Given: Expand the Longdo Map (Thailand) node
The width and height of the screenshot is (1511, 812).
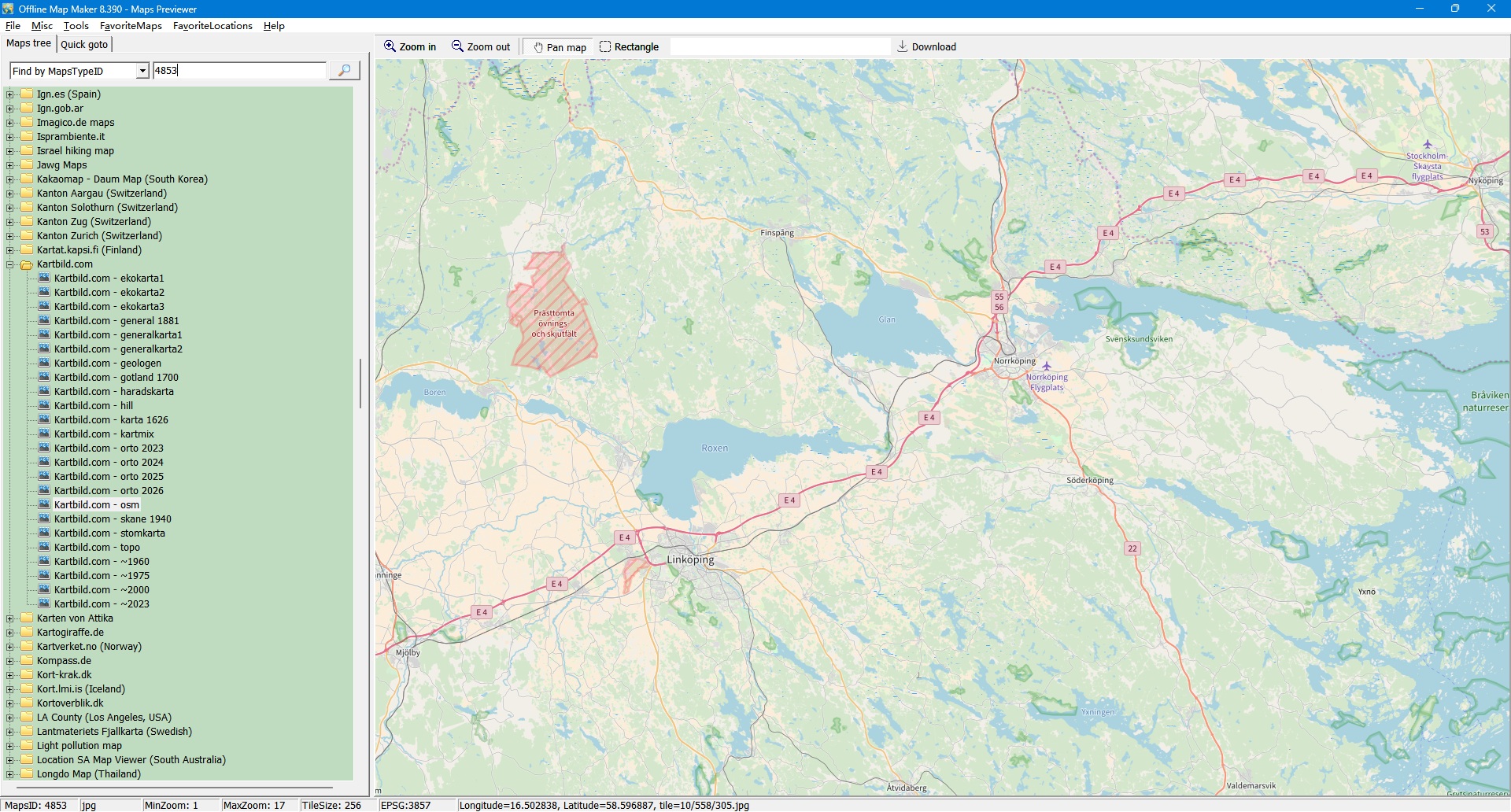Looking at the screenshot, I should point(10,775).
